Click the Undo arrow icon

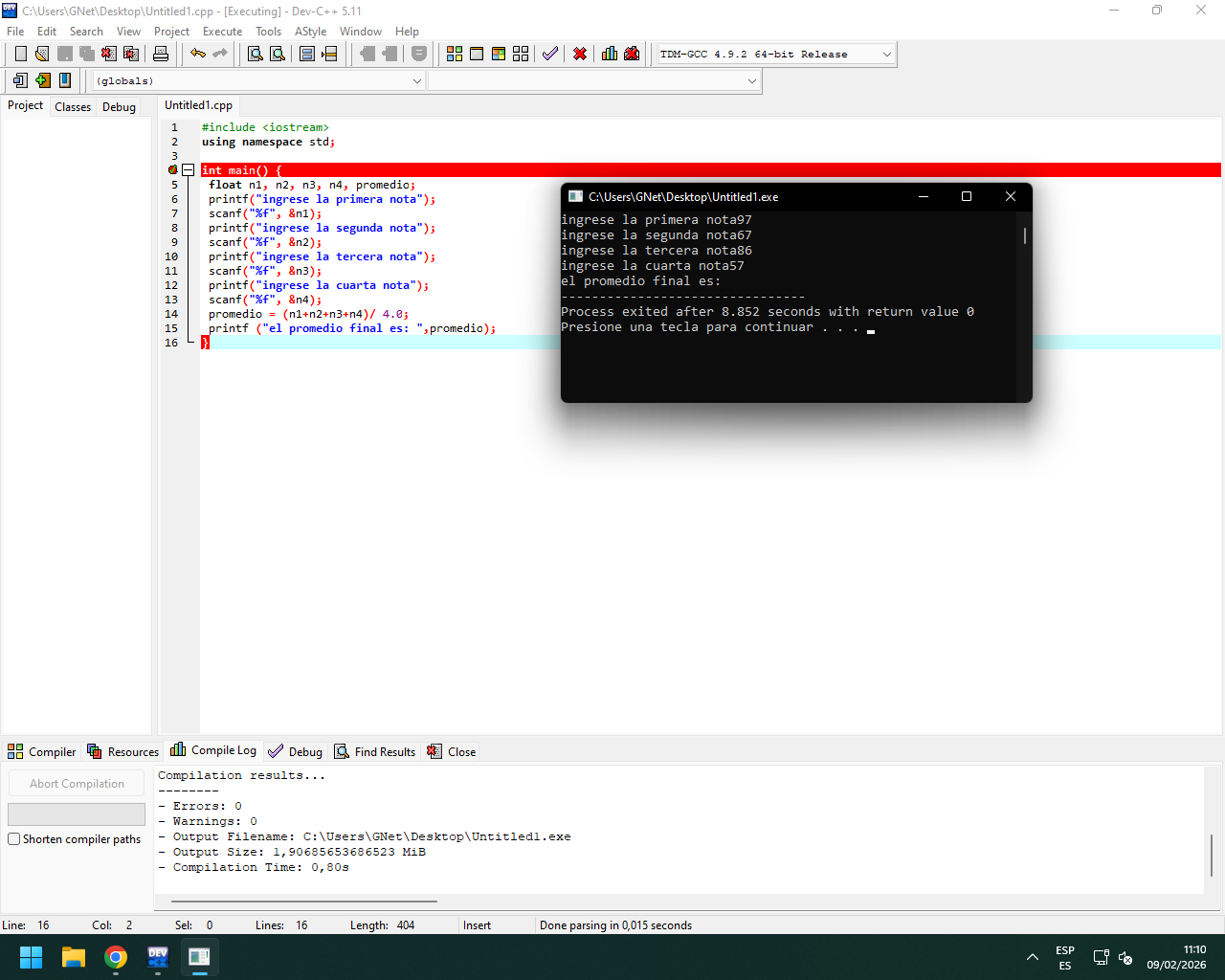[x=198, y=54]
